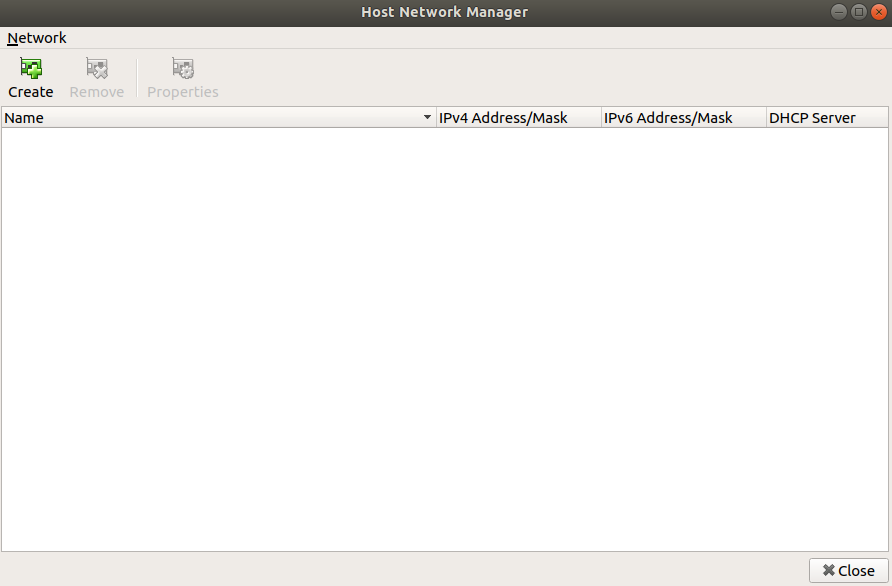Close window using red title-bar button
The height and width of the screenshot is (586, 892).
(x=879, y=12)
